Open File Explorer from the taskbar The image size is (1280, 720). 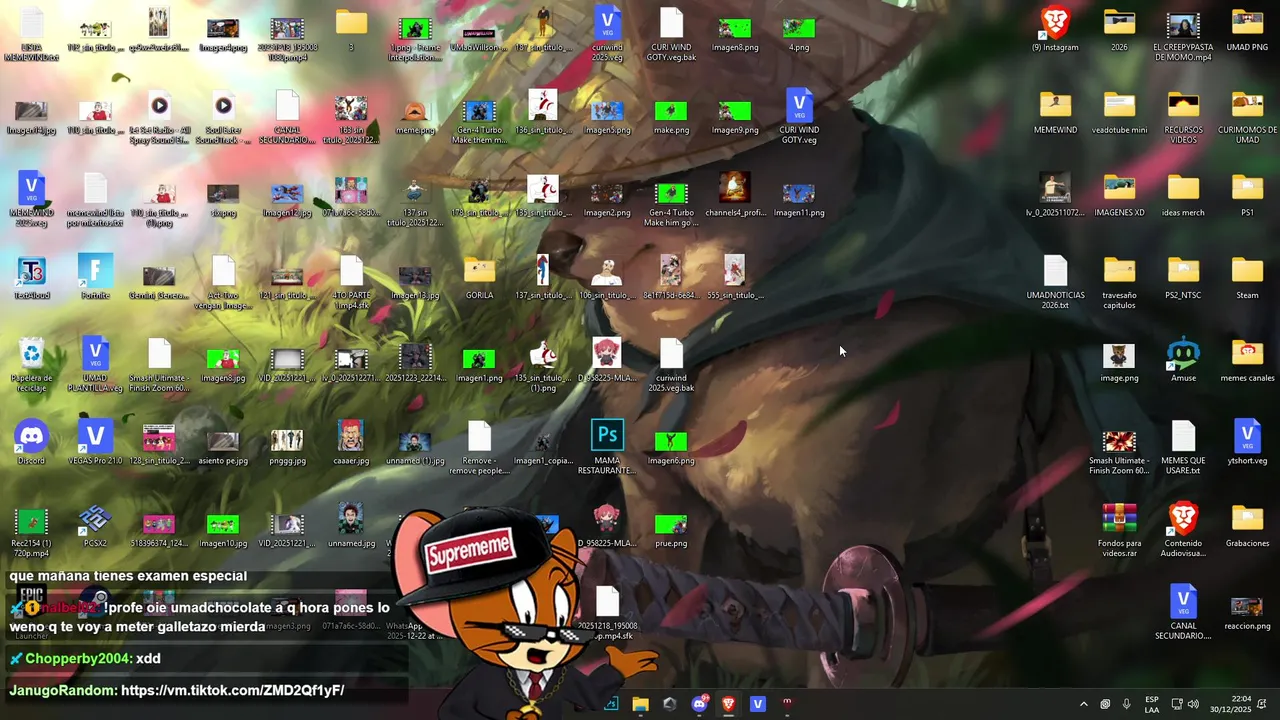pos(640,704)
